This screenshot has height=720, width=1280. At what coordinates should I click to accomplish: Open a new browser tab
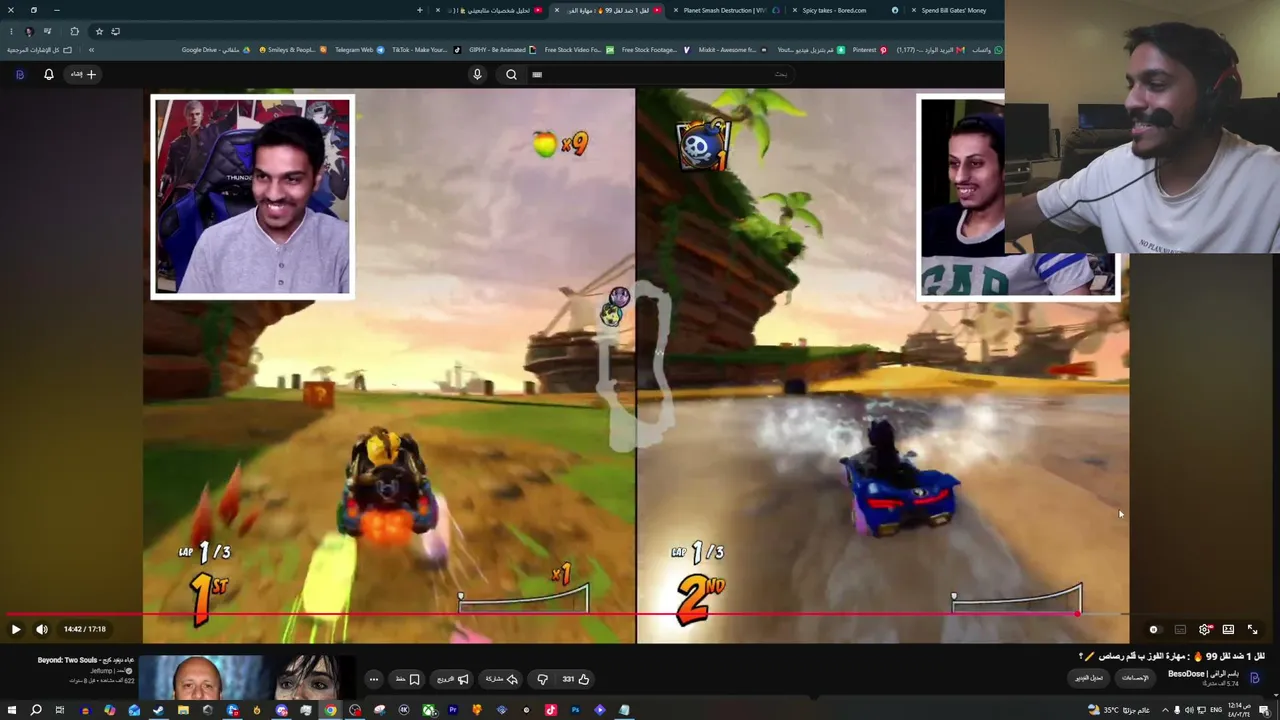420,10
